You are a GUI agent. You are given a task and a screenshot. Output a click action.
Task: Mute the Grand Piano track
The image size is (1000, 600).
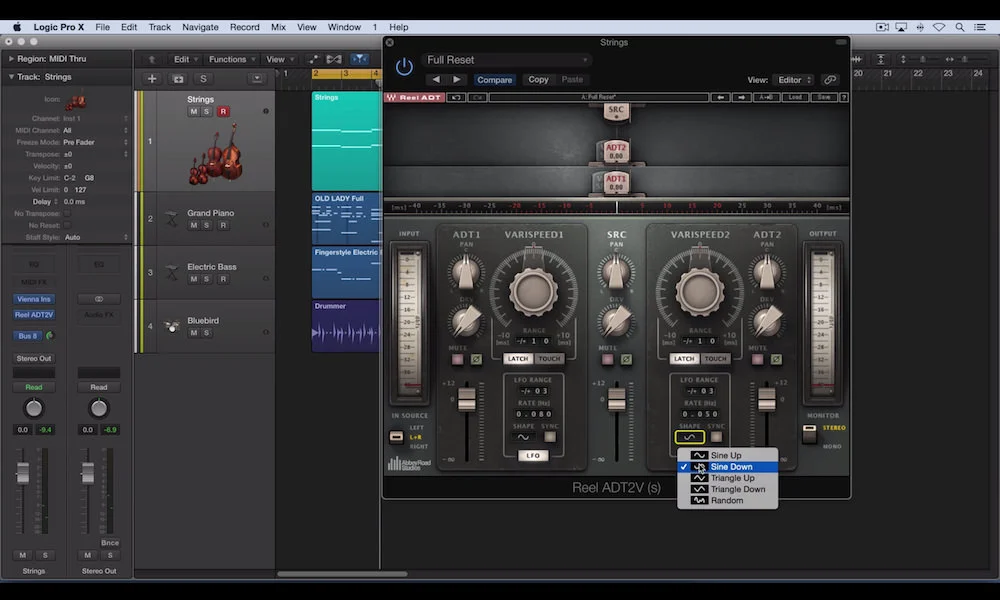pos(194,224)
